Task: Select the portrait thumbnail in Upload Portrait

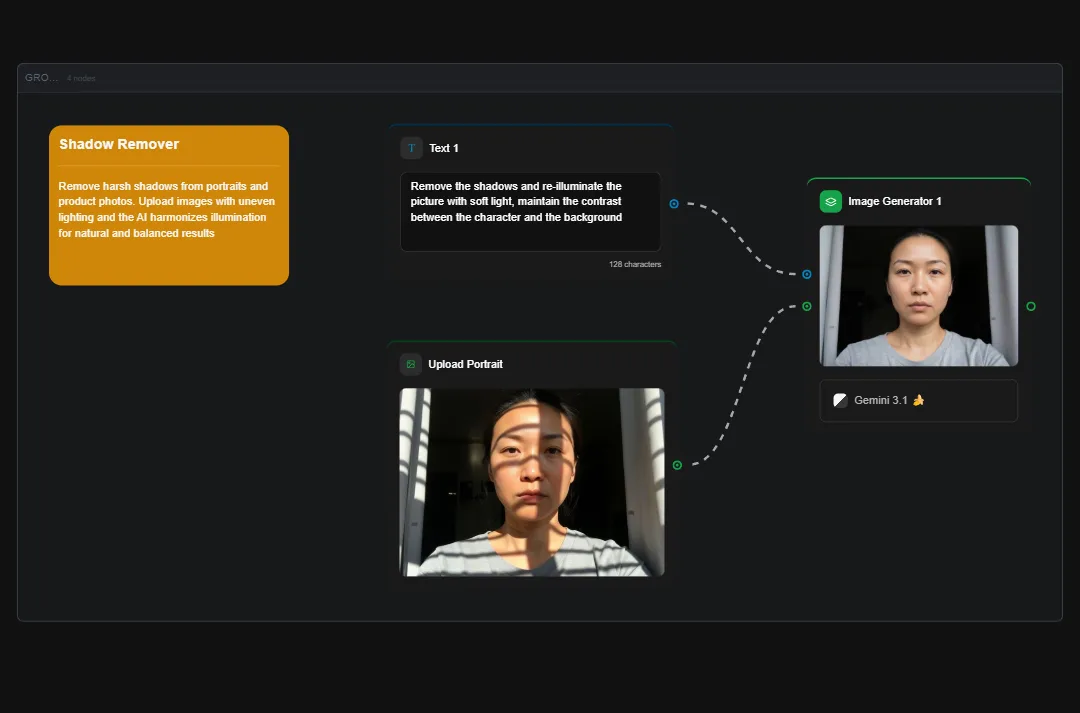Action: click(532, 483)
